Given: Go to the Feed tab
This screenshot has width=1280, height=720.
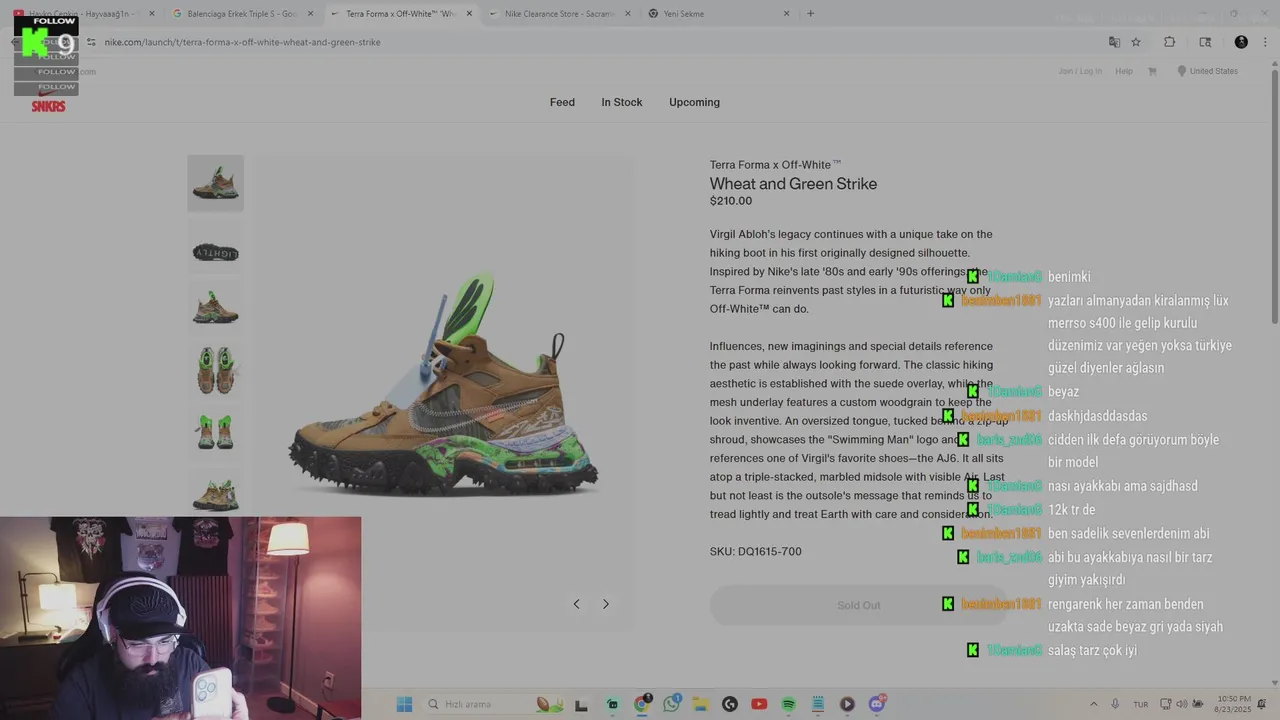Looking at the screenshot, I should pyautogui.click(x=562, y=102).
